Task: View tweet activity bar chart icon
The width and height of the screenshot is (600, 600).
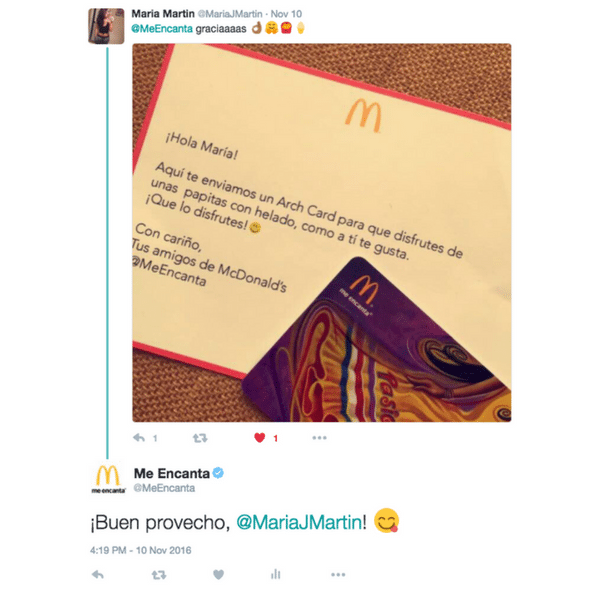Action: 276,574
